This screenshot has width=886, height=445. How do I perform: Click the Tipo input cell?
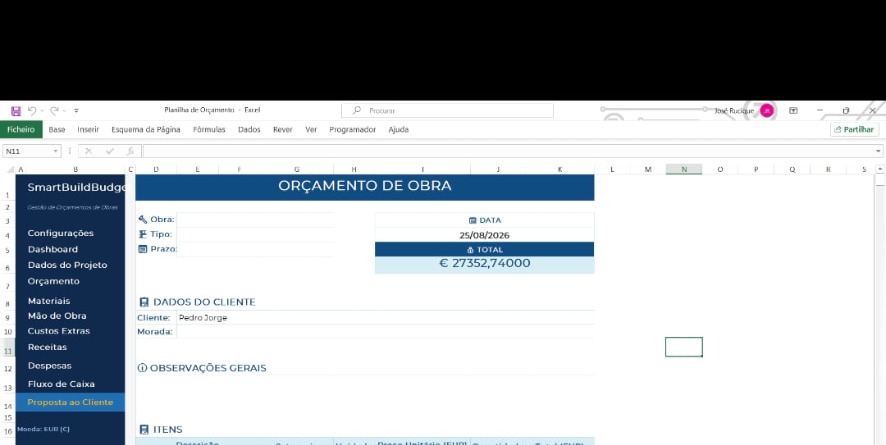coord(255,234)
